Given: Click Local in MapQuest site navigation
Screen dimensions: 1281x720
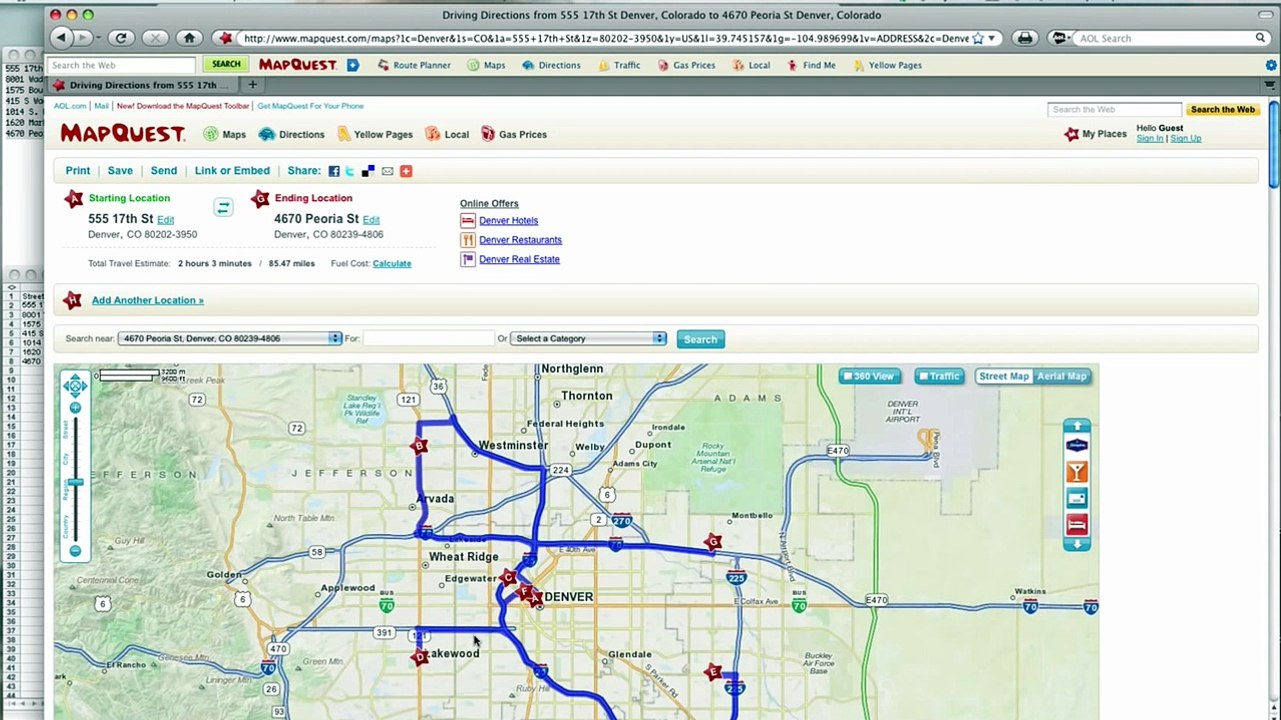Looking at the screenshot, I should pyautogui.click(x=447, y=134).
